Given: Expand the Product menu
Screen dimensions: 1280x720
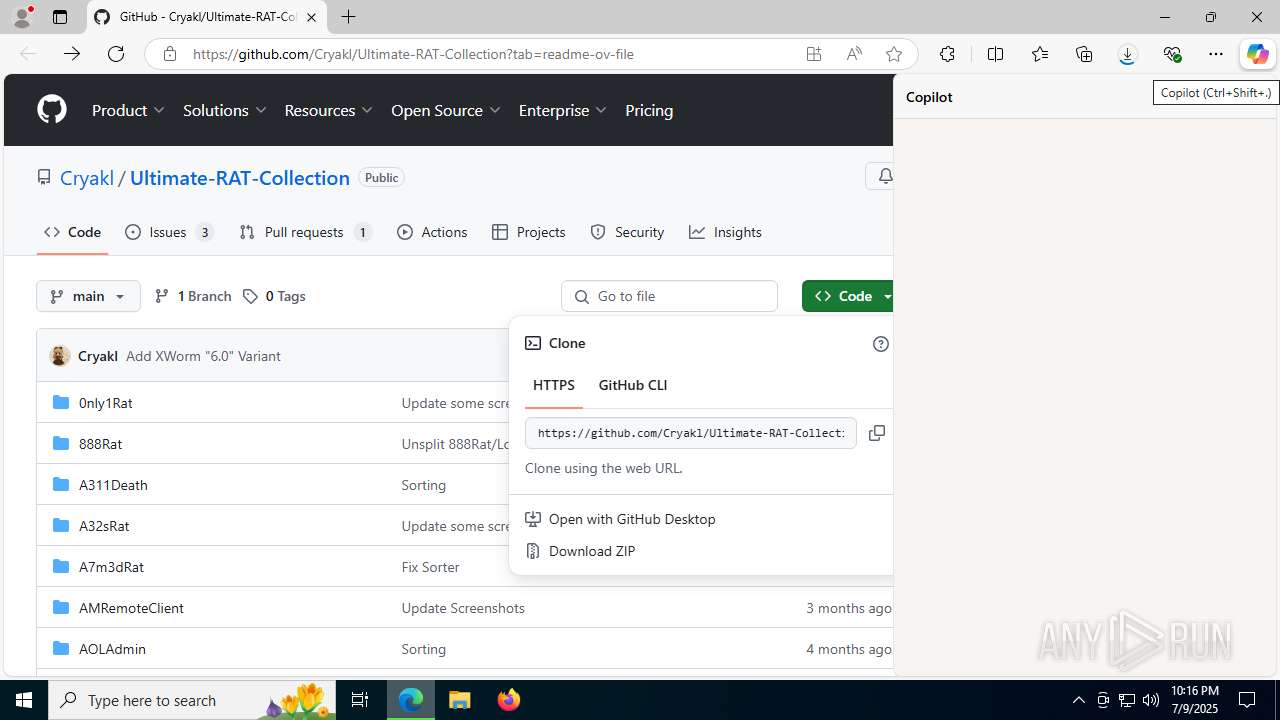Looking at the screenshot, I should click(128, 110).
